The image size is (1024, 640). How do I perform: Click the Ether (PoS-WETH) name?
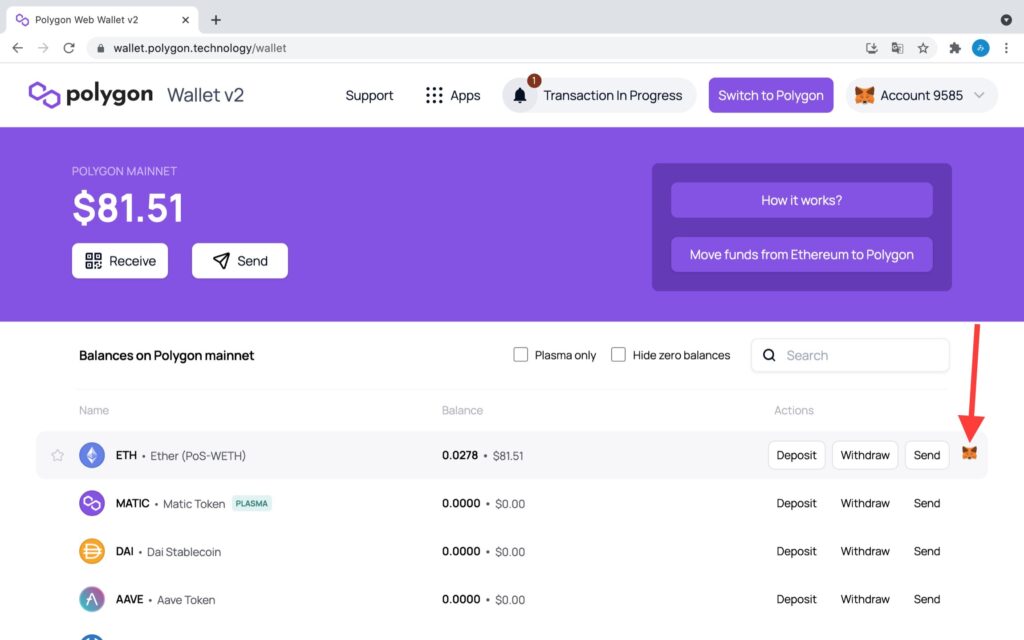tap(198, 456)
